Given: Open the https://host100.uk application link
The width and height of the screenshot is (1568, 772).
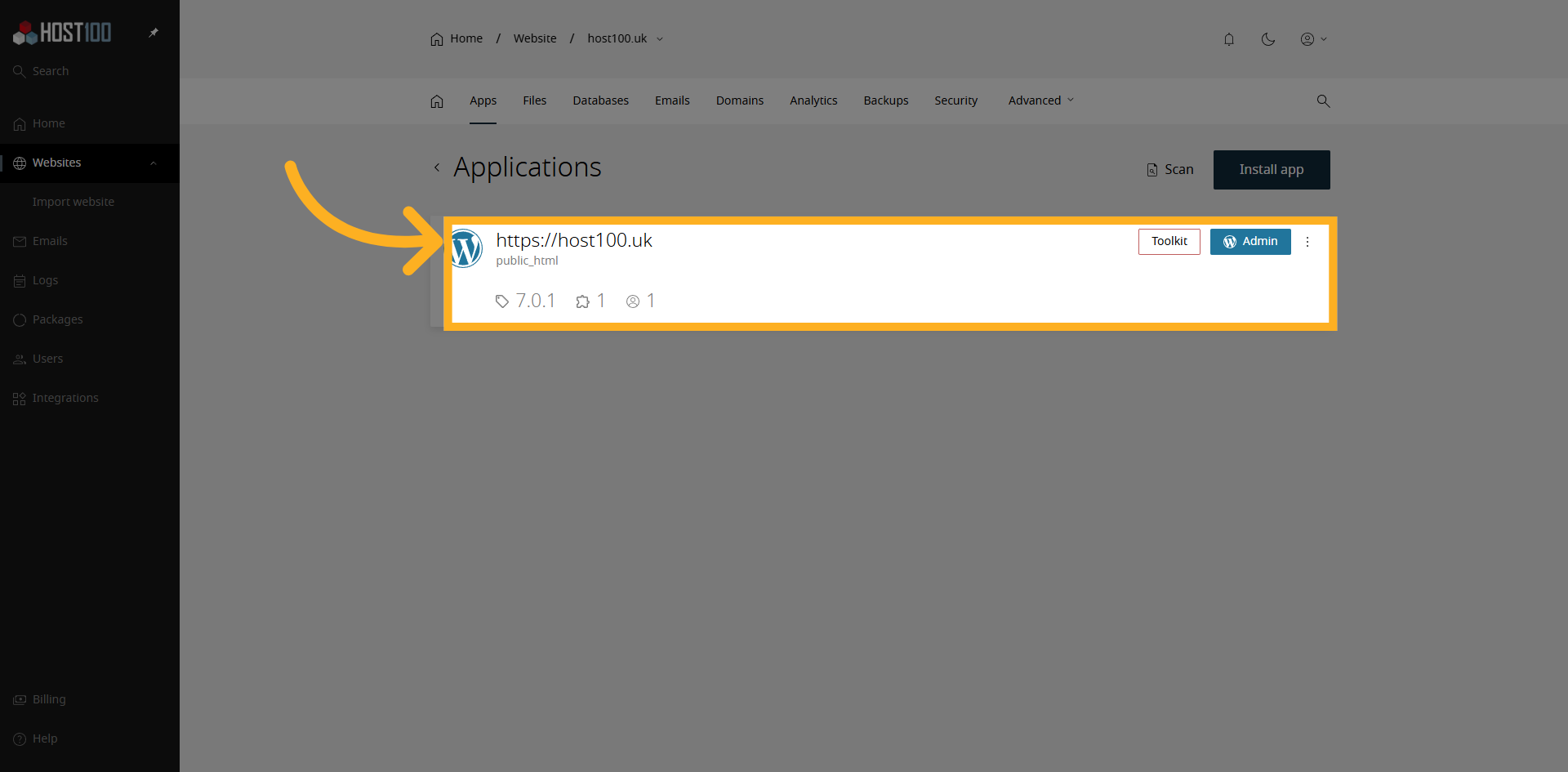Looking at the screenshot, I should point(574,240).
